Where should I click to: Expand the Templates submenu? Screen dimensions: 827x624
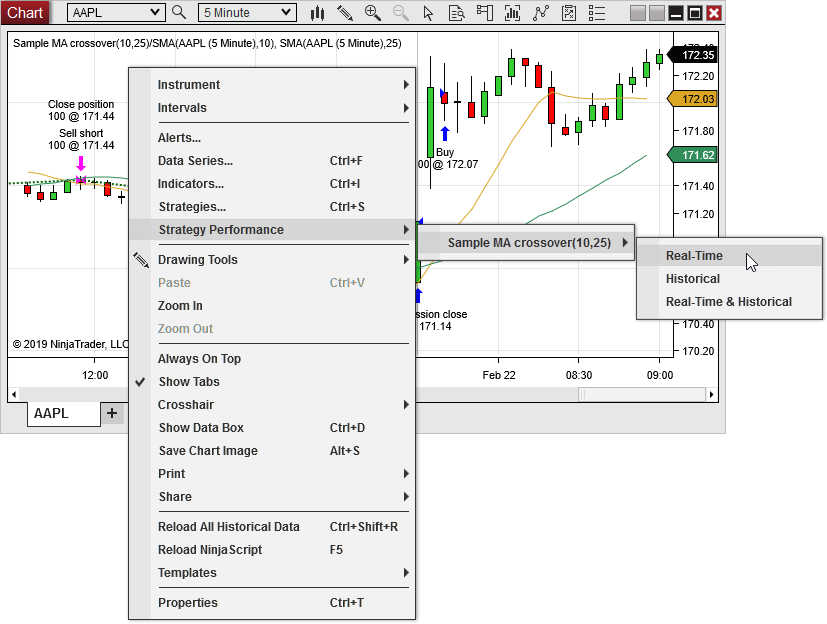tap(187, 573)
